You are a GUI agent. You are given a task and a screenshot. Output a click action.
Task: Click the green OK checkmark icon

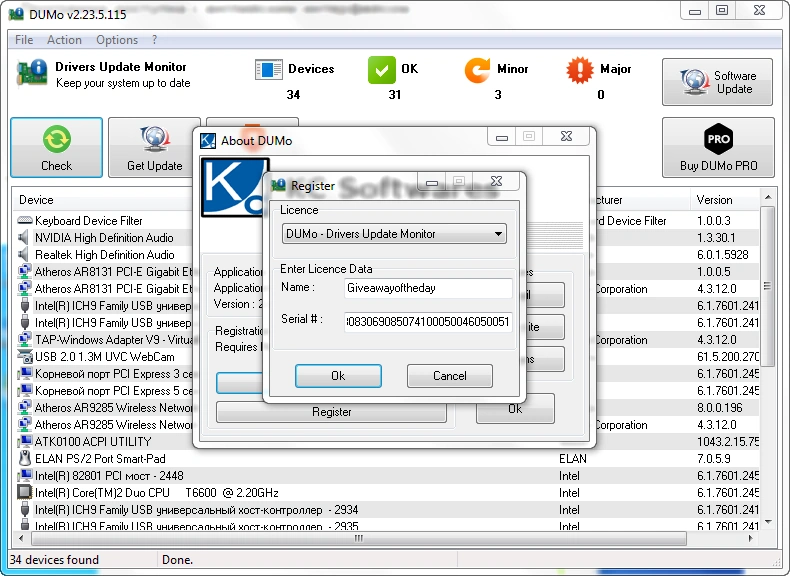point(382,70)
